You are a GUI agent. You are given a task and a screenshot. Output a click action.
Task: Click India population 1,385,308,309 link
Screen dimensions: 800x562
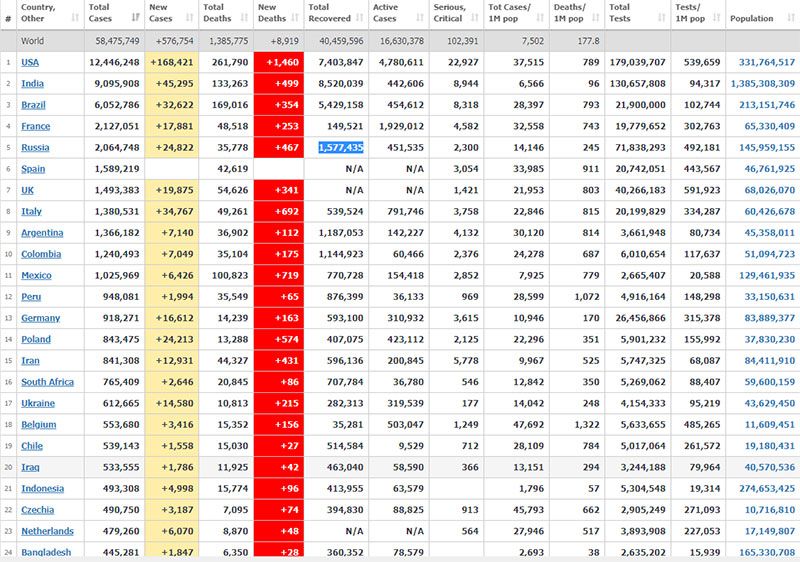(763, 84)
